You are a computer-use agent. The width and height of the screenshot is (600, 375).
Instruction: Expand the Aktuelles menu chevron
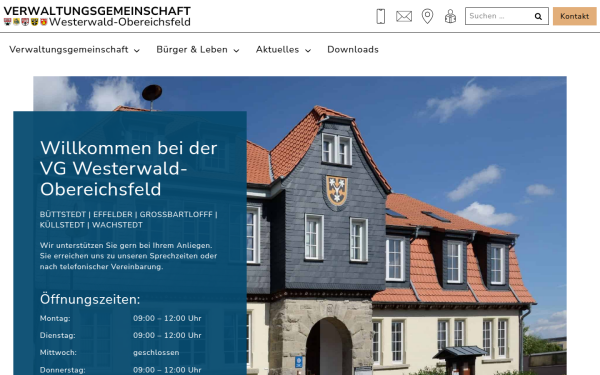(x=308, y=51)
